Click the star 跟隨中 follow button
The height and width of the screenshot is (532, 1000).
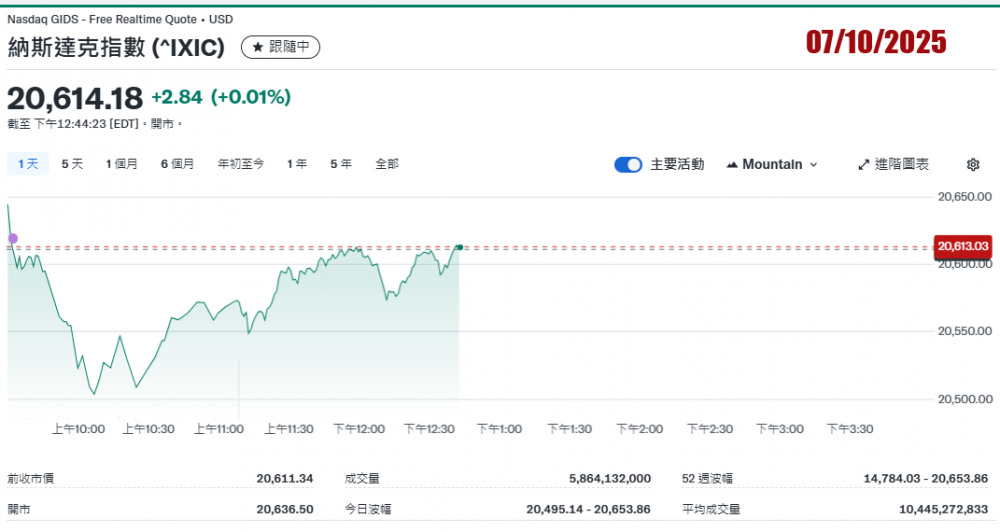point(281,47)
